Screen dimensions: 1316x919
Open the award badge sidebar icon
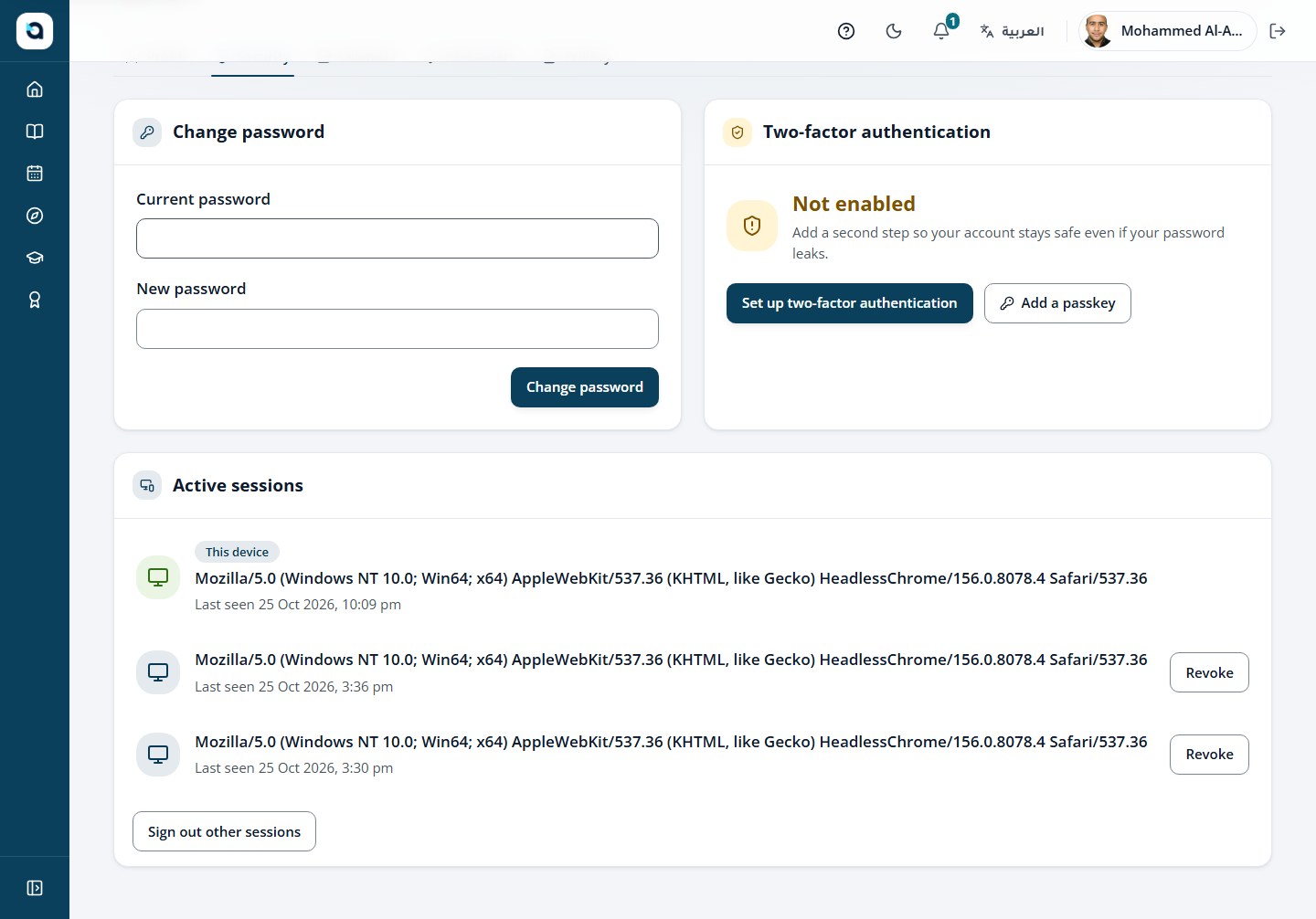[35, 300]
